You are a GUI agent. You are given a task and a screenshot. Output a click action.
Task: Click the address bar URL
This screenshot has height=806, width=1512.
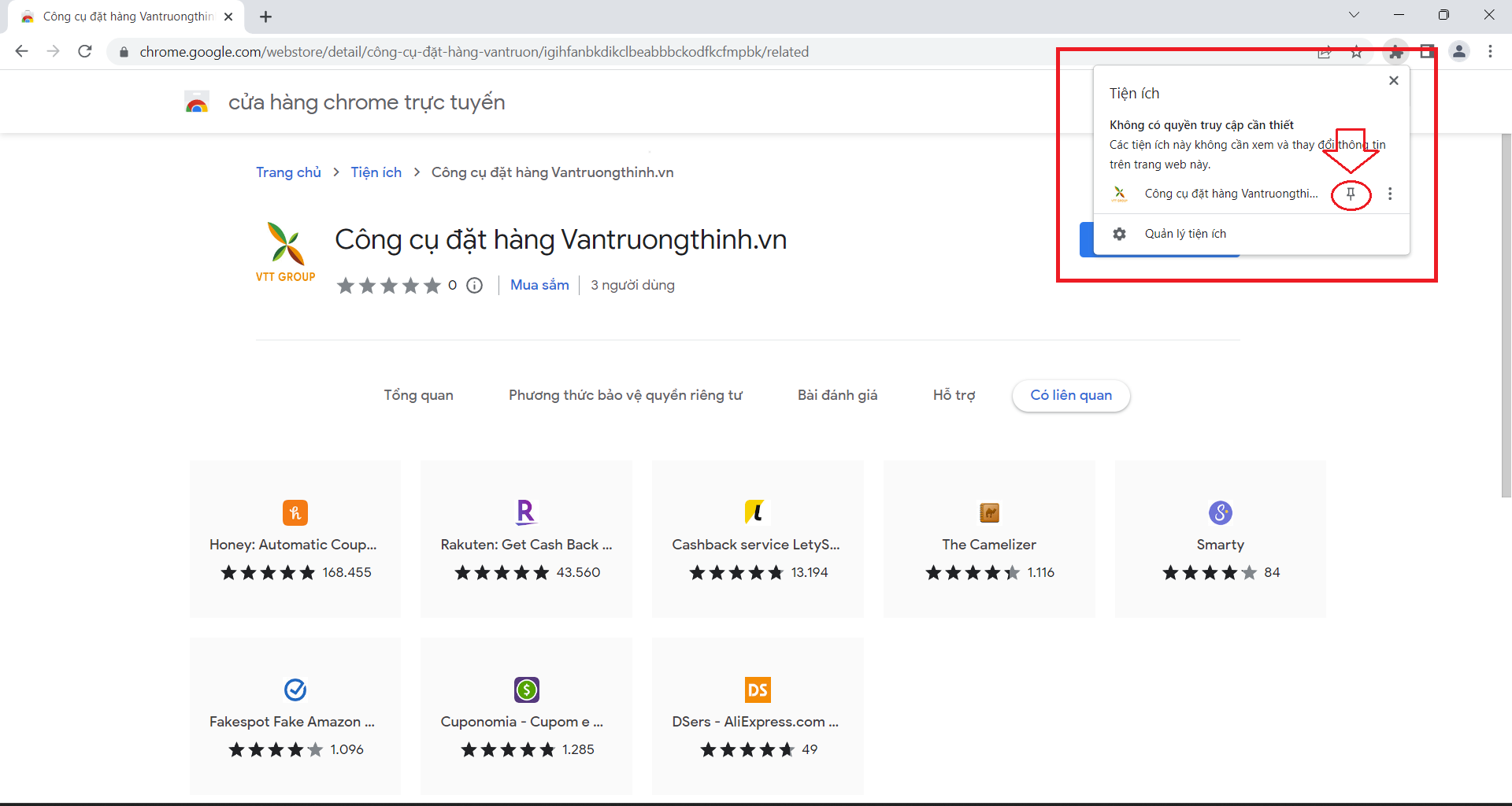[x=474, y=52]
